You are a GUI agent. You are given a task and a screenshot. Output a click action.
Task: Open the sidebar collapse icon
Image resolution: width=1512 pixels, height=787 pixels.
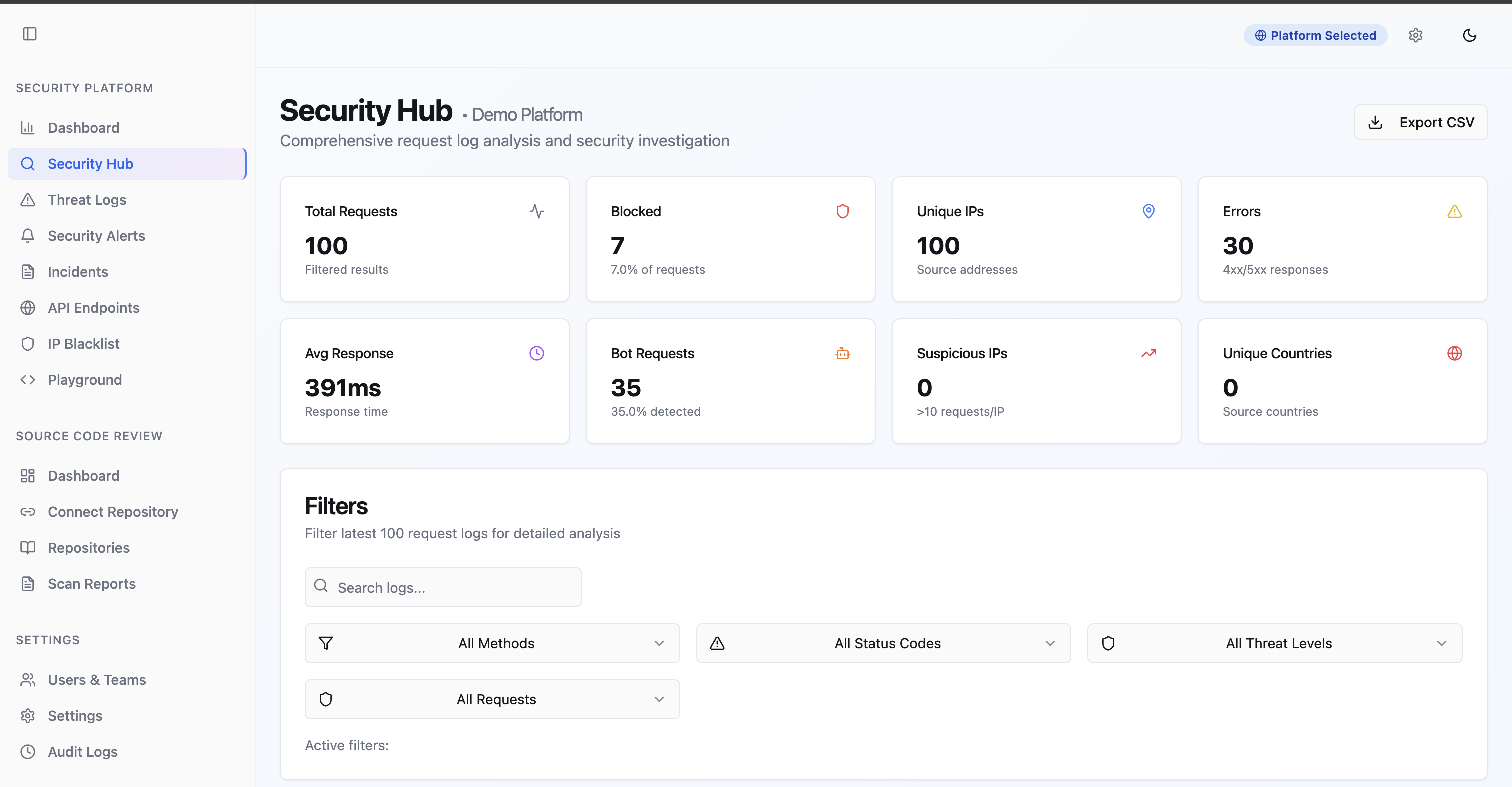pyautogui.click(x=29, y=34)
